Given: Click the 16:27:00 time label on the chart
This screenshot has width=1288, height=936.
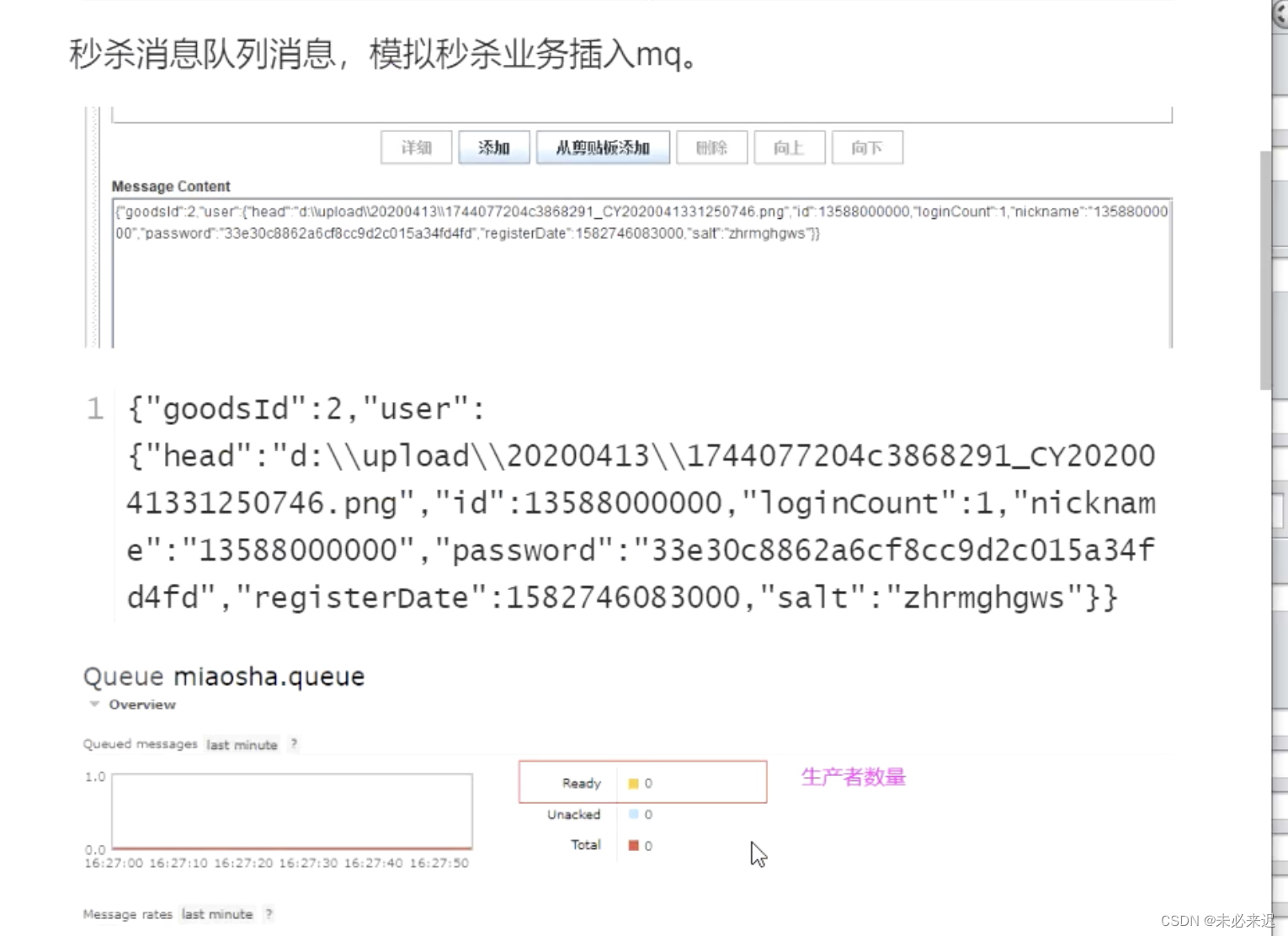Looking at the screenshot, I should pos(114,864).
